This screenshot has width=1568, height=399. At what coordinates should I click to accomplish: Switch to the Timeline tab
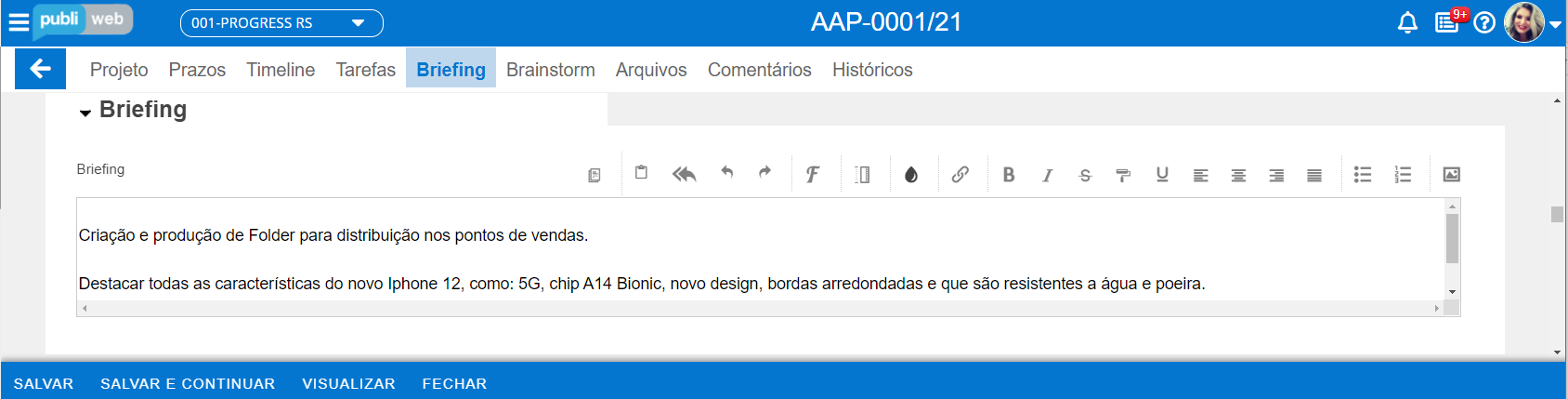click(x=281, y=70)
